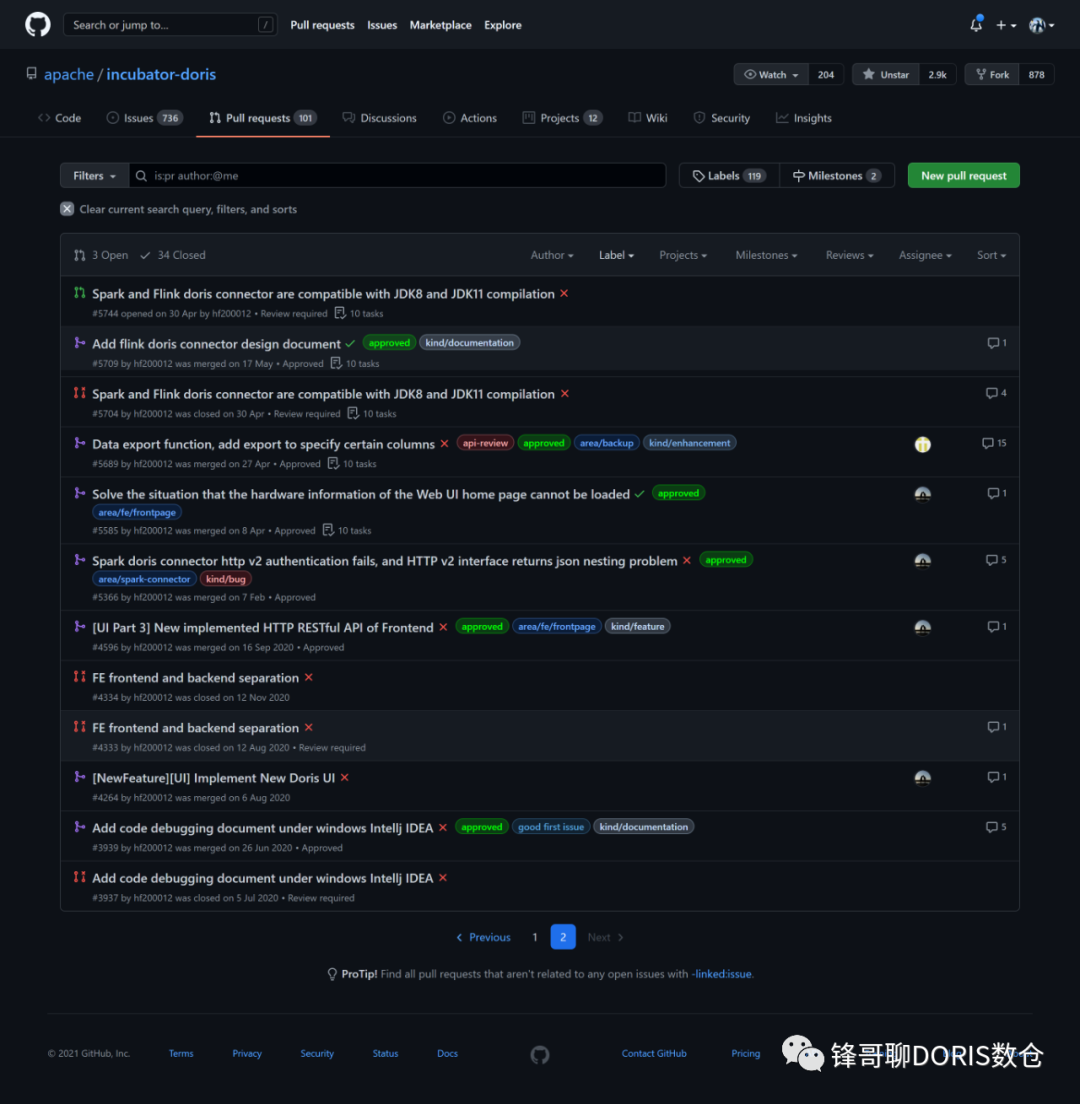This screenshot has height=1104, width=1080.
Task: Click the tasks icon on PR #5744
Action: click(x=340, y=313)
